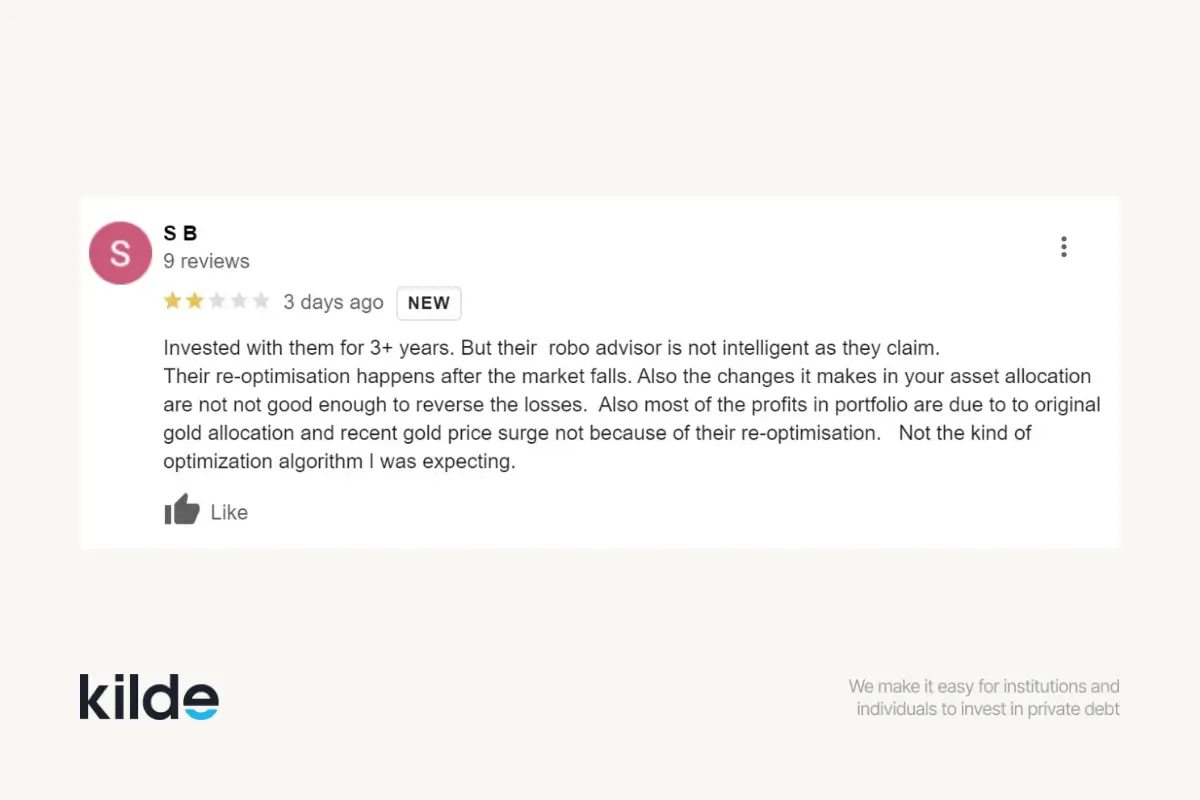
Task: Click the institutions tagline text
Action: (984, 697)
